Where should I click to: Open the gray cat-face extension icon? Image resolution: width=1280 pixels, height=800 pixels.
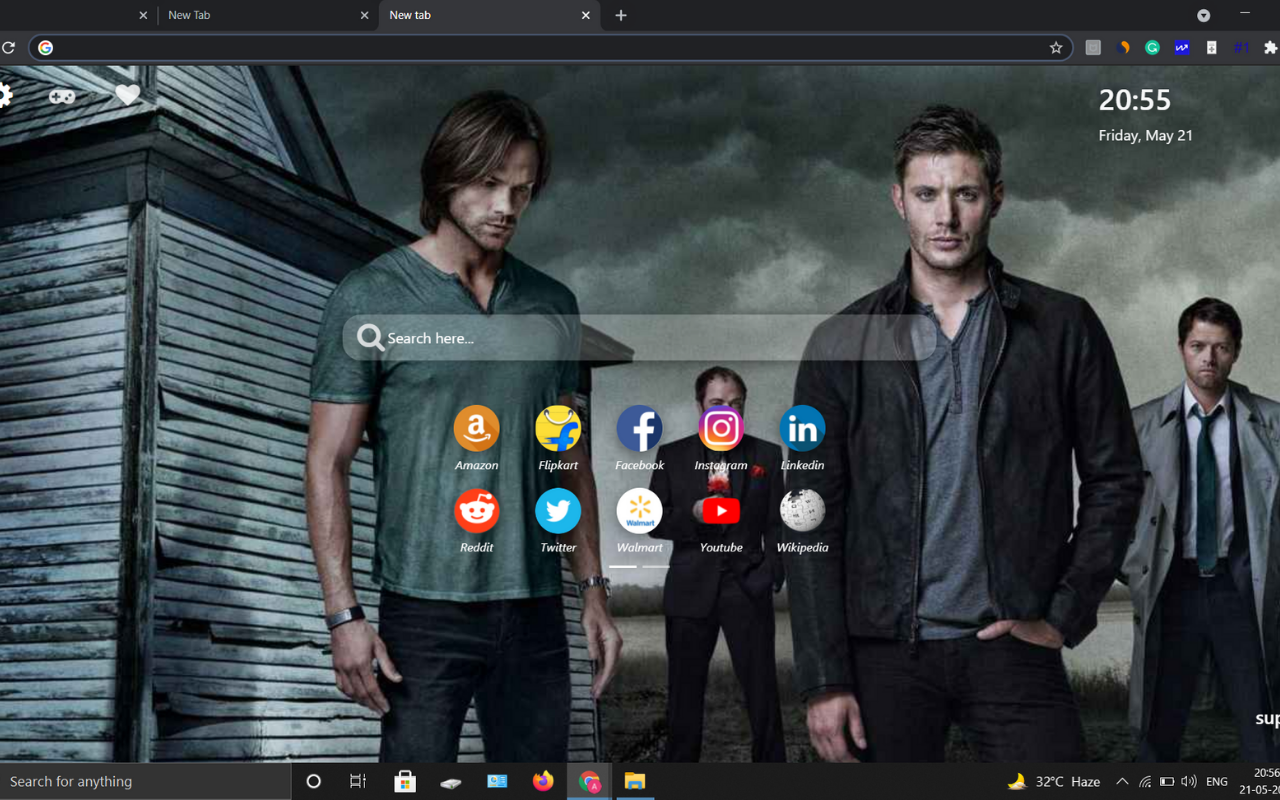tap(1093, 47)
